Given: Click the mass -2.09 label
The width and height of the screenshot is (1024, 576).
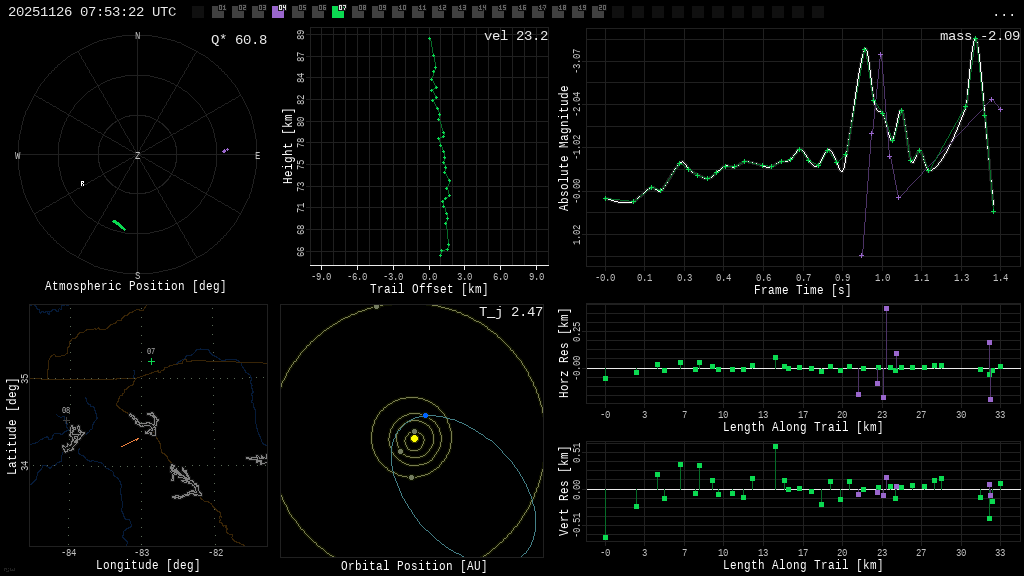Looking at the screenshot, I should (x=979, y=36).
